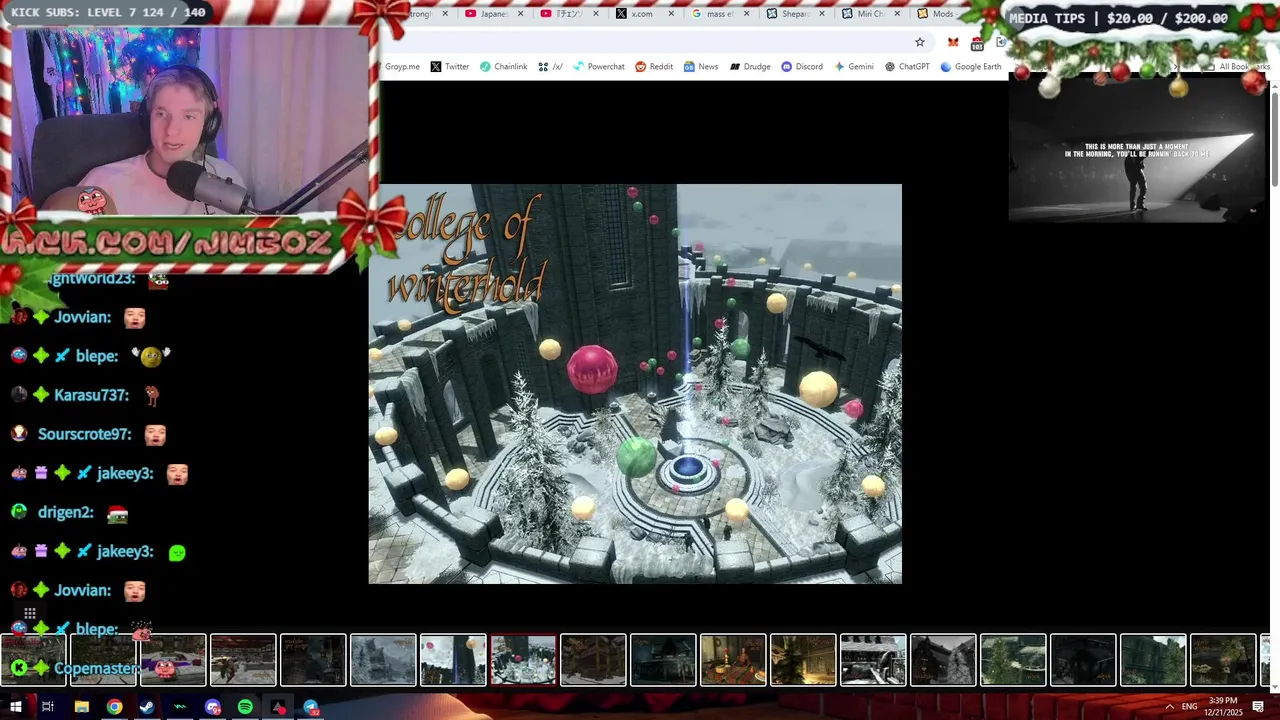This screenshot has height=720, width=1280.
Task: Open the News bookmark
Action: tap(700, 67)
